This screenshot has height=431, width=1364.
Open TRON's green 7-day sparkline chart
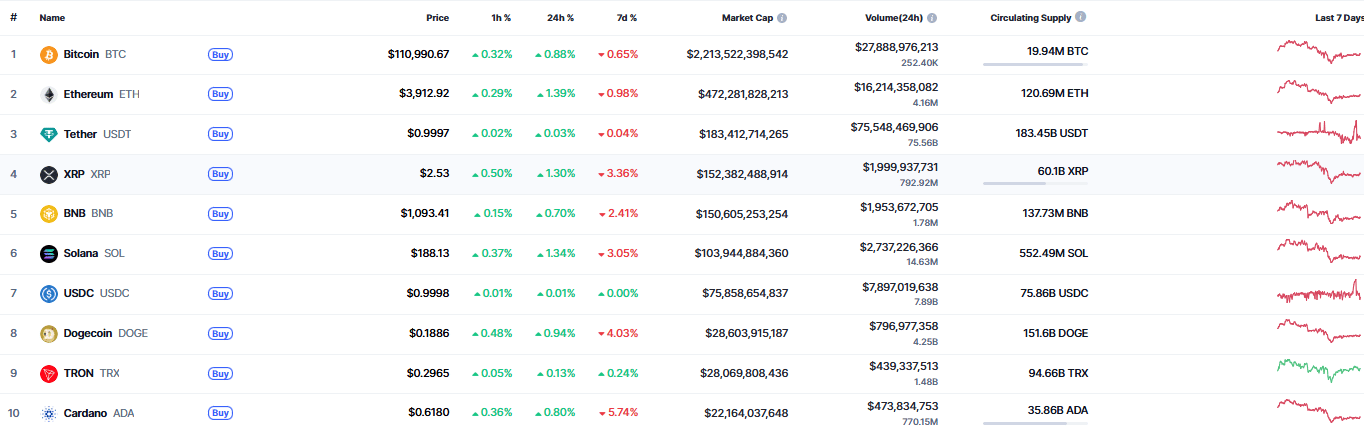coord(1319,371)
